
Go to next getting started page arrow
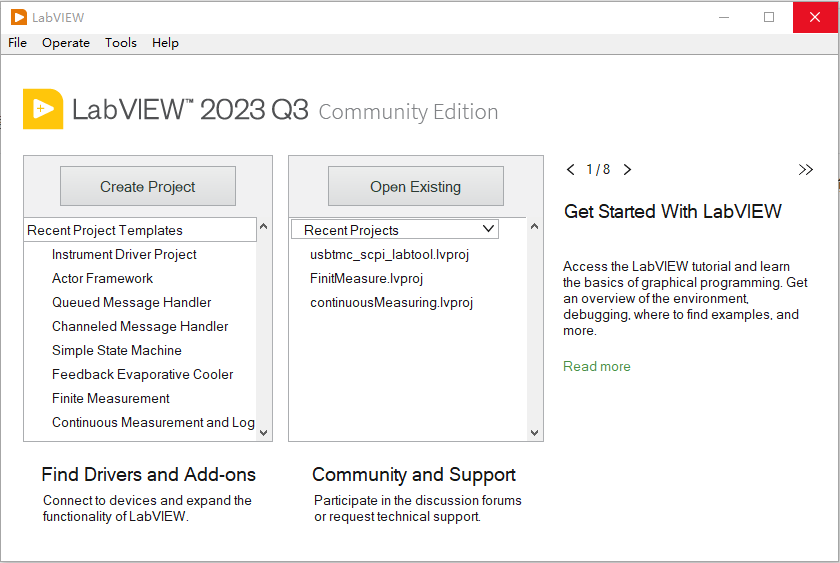tap(627, 170)
